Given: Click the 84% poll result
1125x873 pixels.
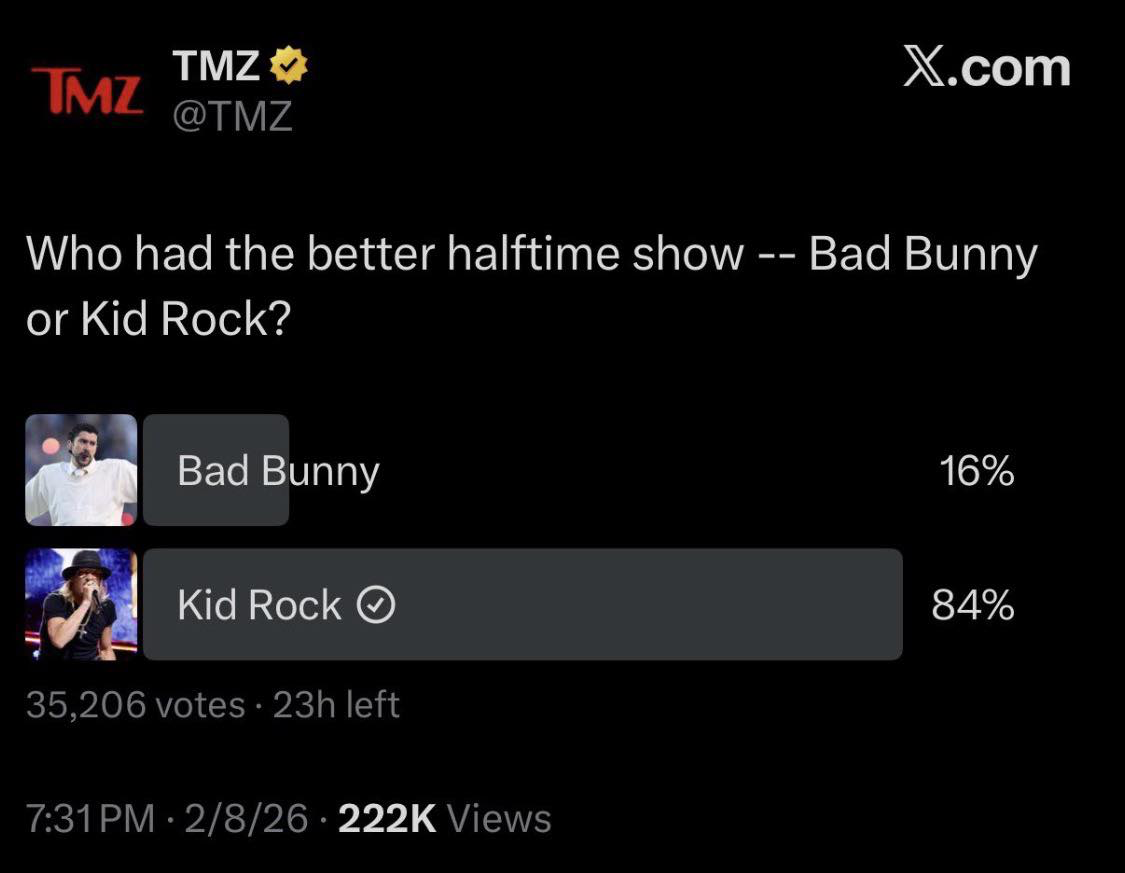Looking at the screenshot, I should [972, 605].
